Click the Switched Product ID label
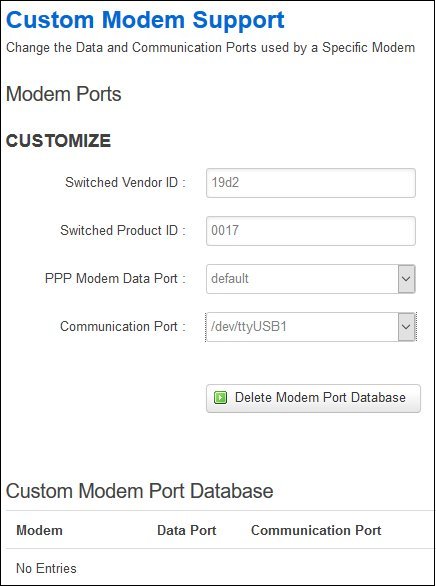This screenshot has width=436, height=586. coord(123,231)
